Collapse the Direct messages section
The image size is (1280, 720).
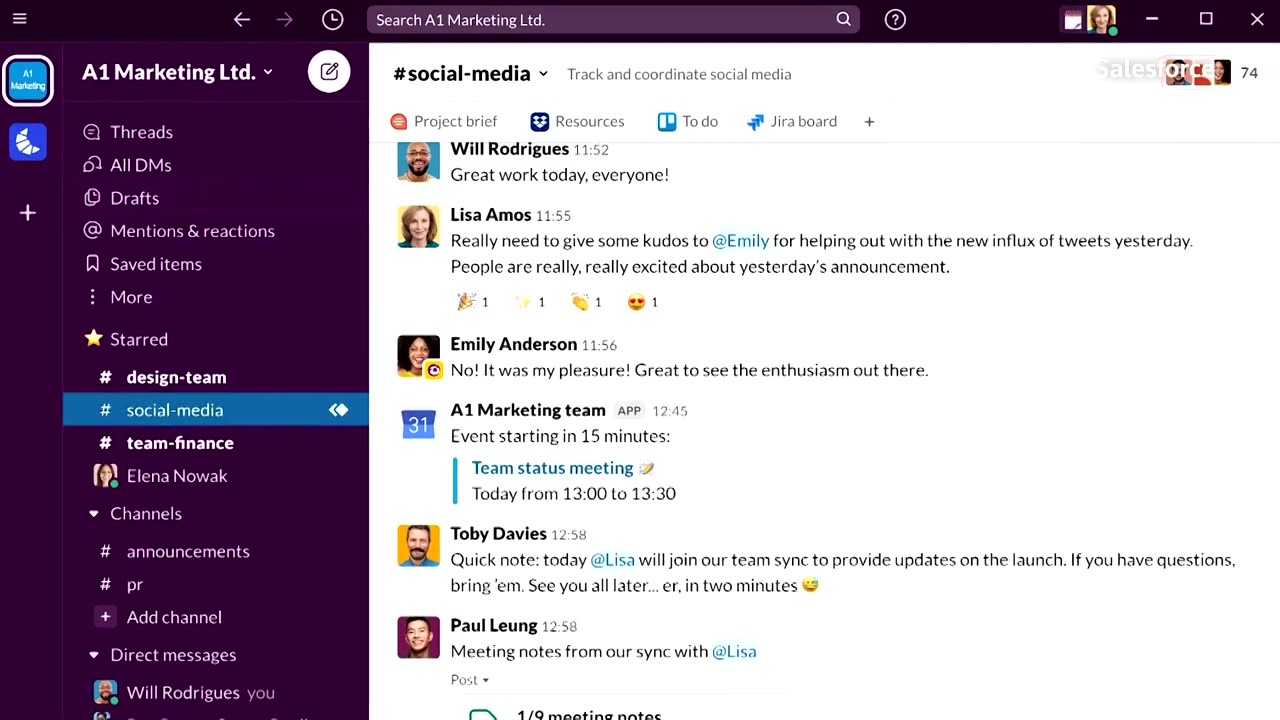click(94, 656)
